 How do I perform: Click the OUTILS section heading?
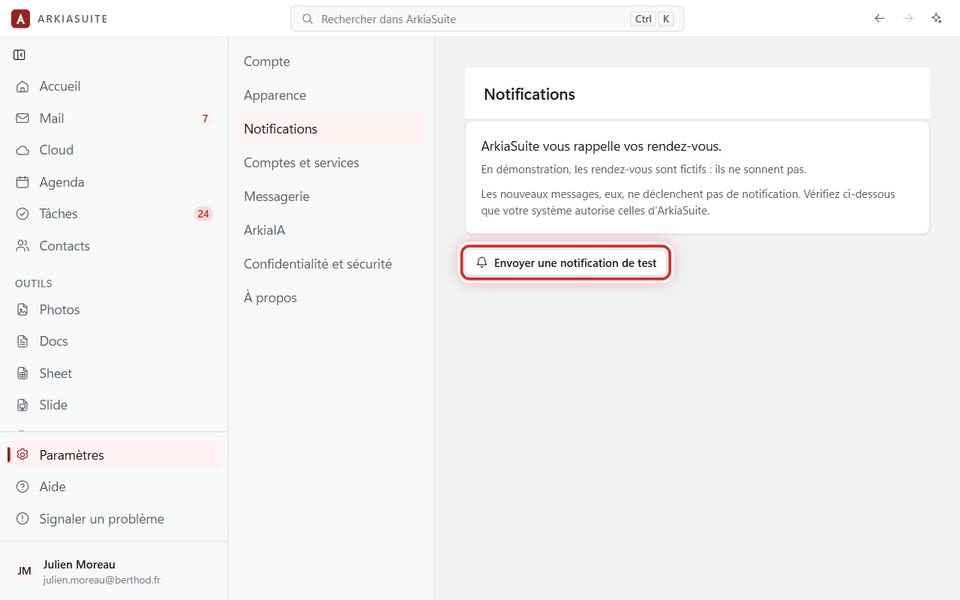pyautogui.click(x=34, y=283)
